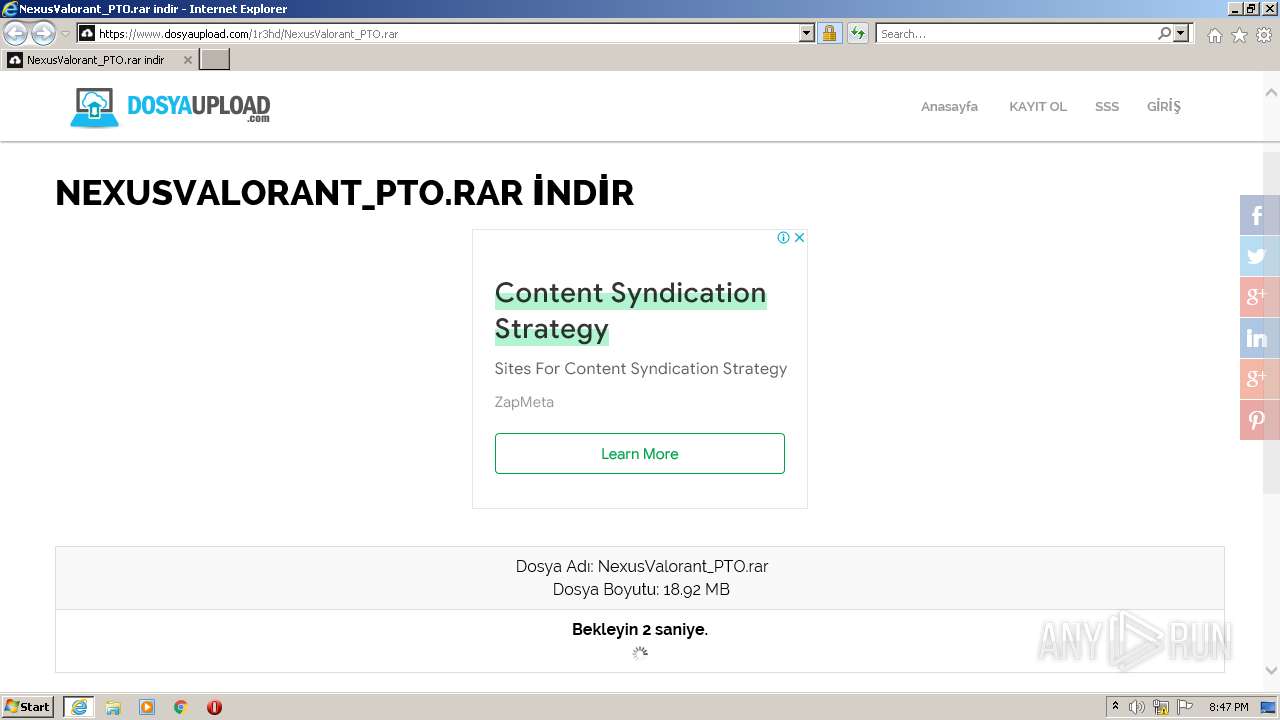
Task: Open the Tools gear icon
Action: point(1264,35)
